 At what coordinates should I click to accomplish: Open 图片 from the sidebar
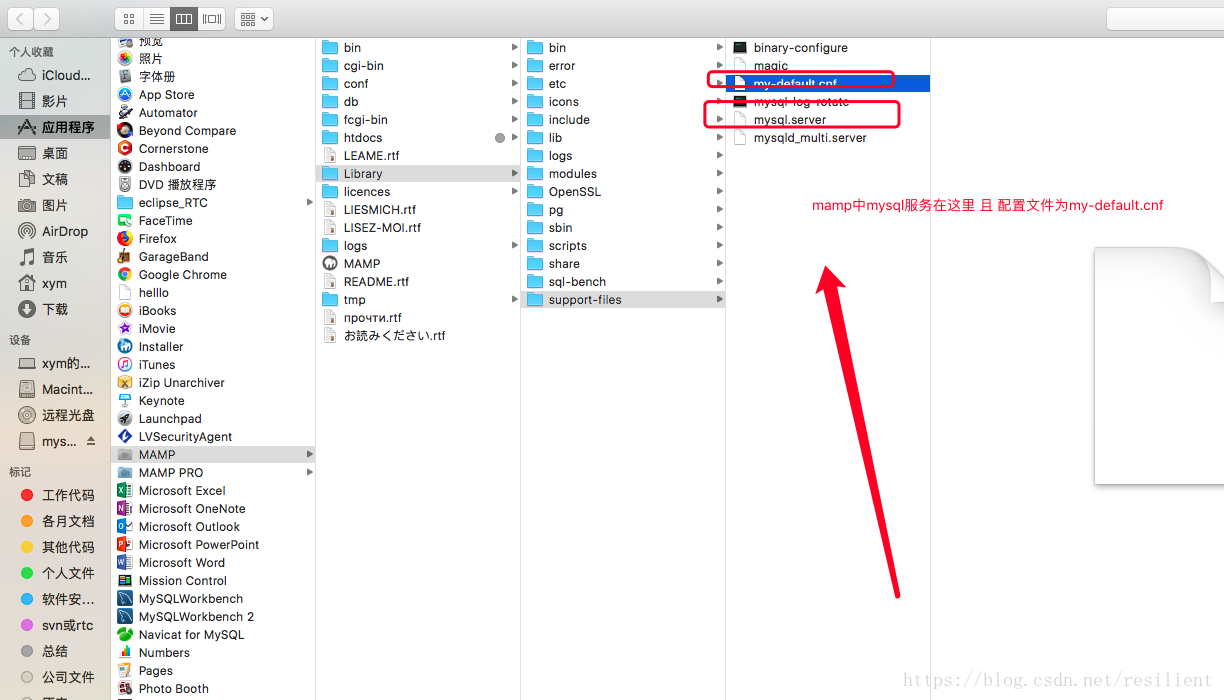[x=55, y=205]
